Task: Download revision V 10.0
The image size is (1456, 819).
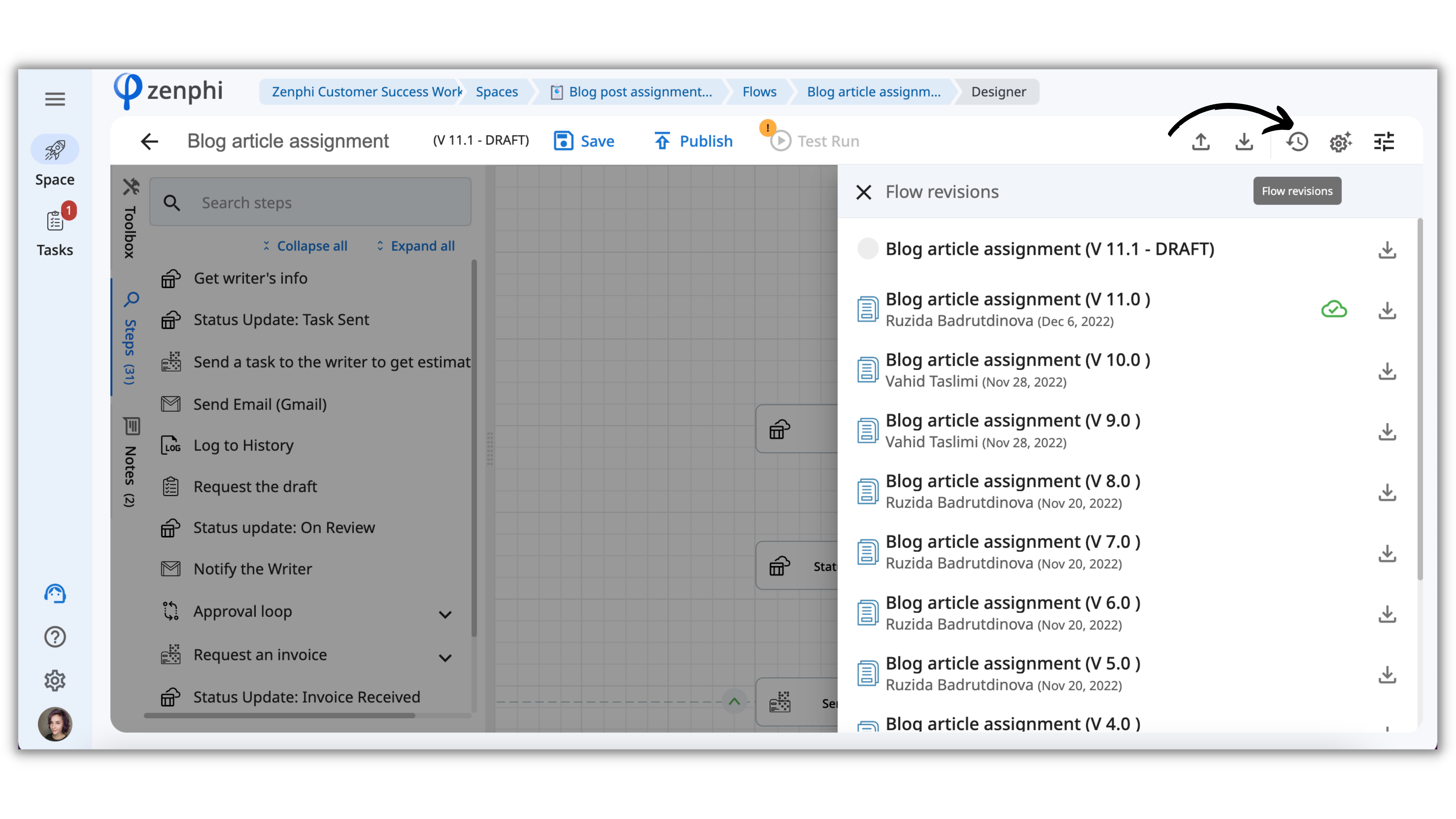Action: point(1387,371)
